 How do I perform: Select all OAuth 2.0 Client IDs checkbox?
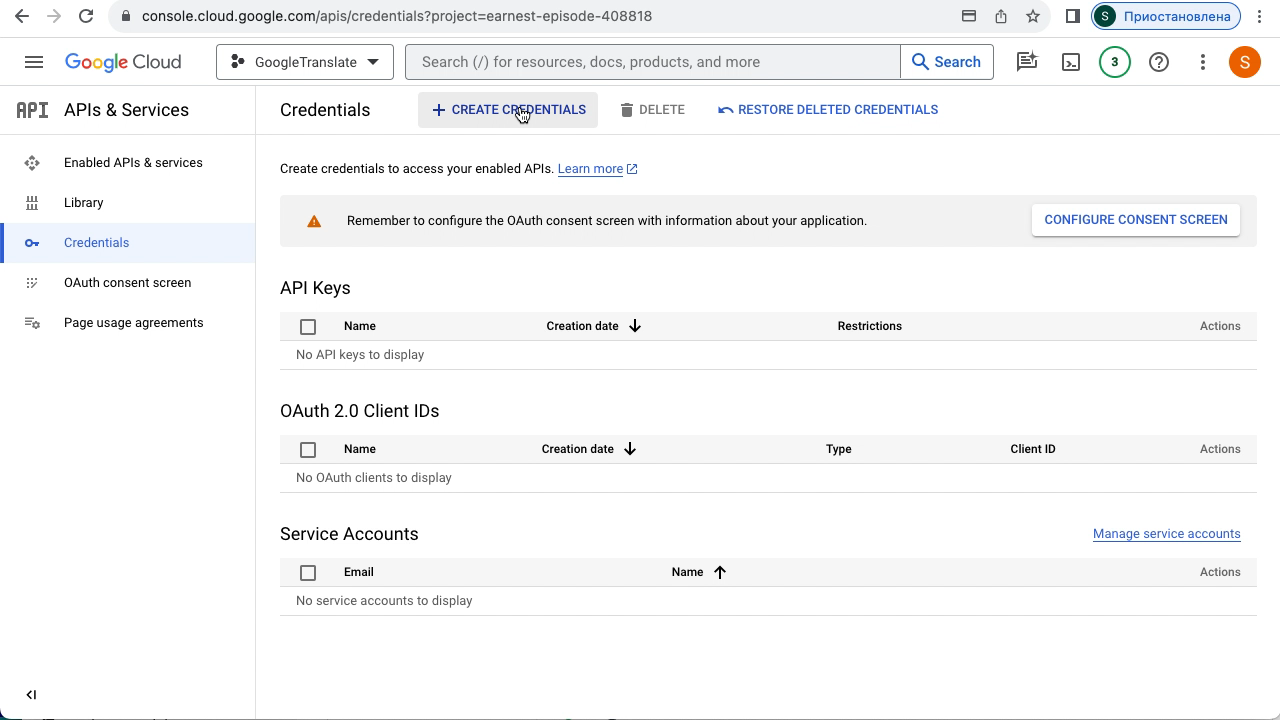pos(308,450)
